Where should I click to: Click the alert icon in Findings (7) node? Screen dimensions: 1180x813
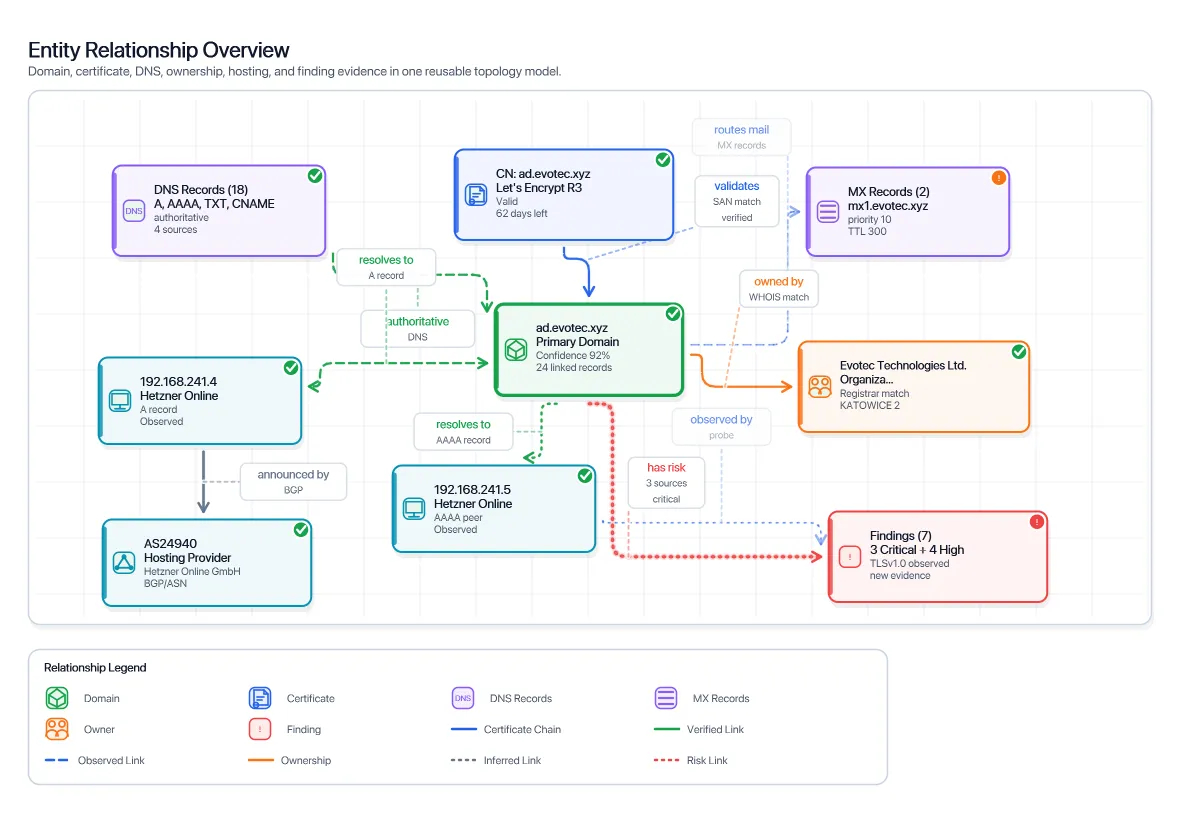[850, 557]
